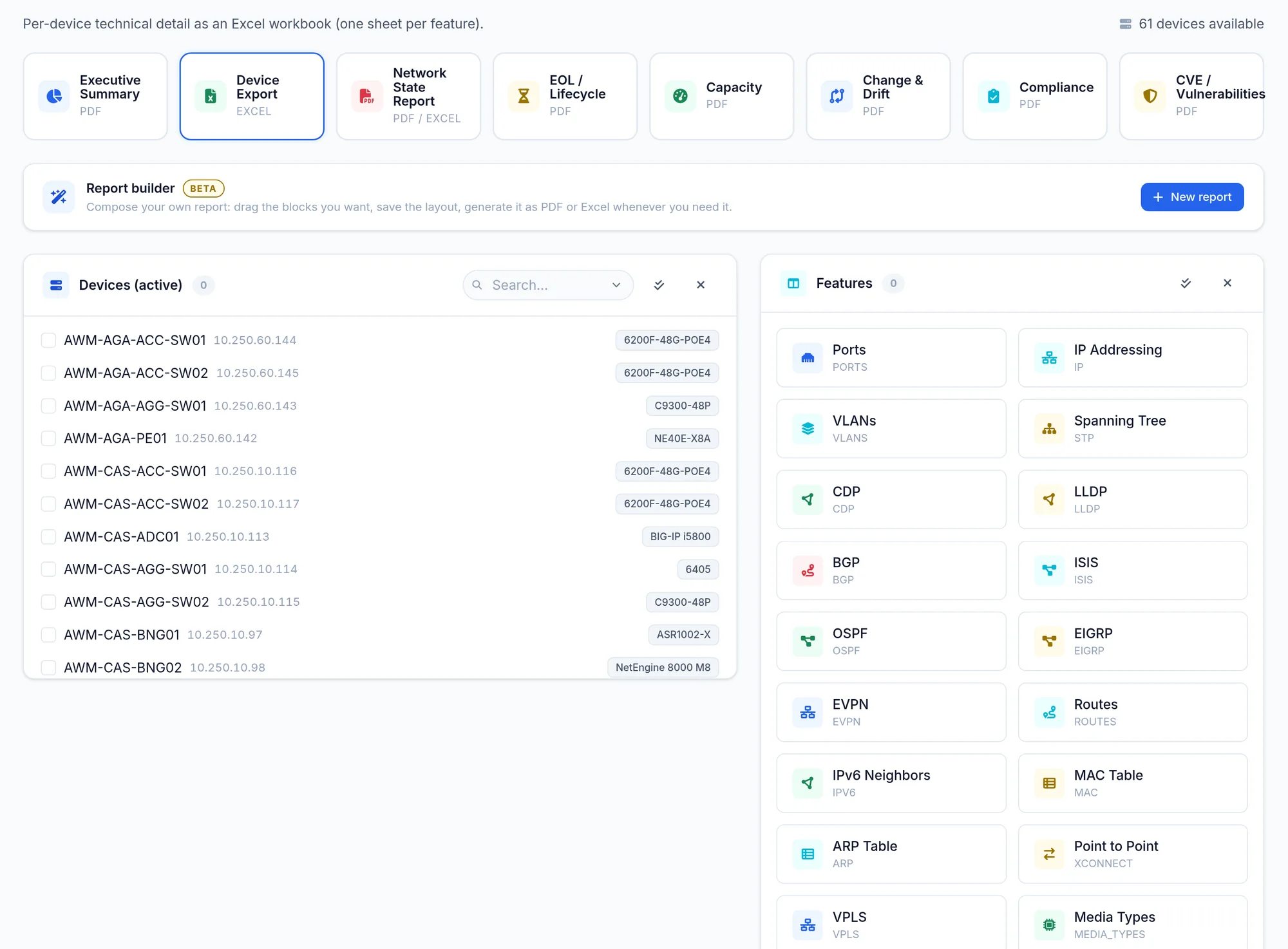Clear feature selection with the X icon

click(x=1227, y=283)
